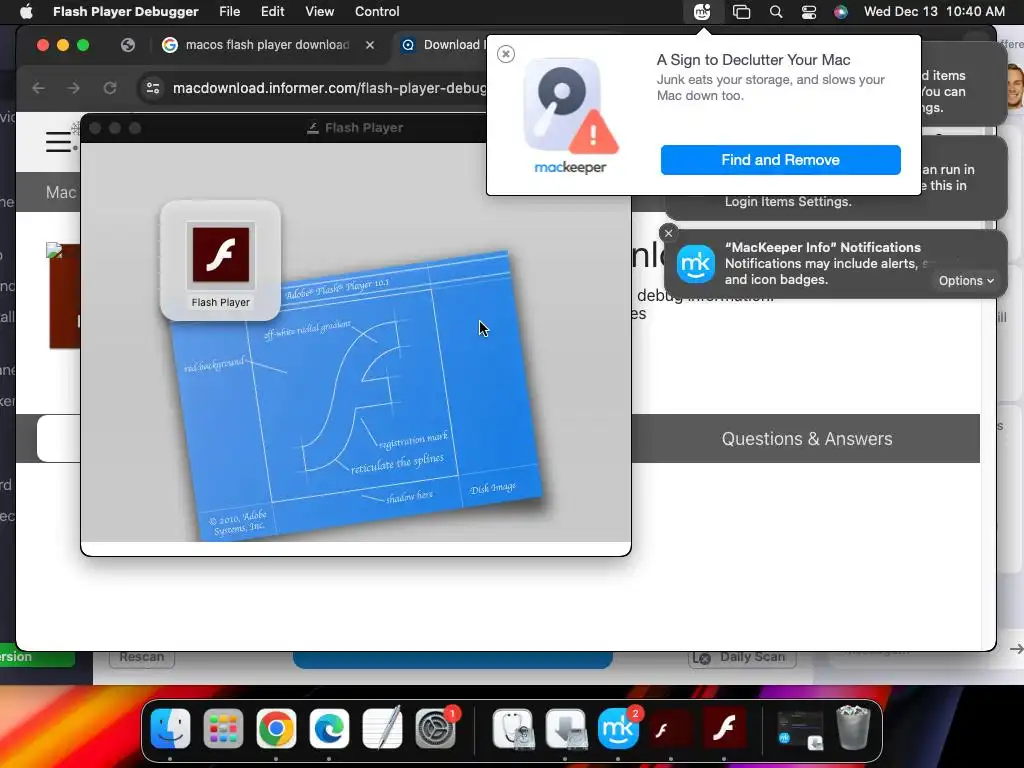Reload the page in Chrome

110,88
